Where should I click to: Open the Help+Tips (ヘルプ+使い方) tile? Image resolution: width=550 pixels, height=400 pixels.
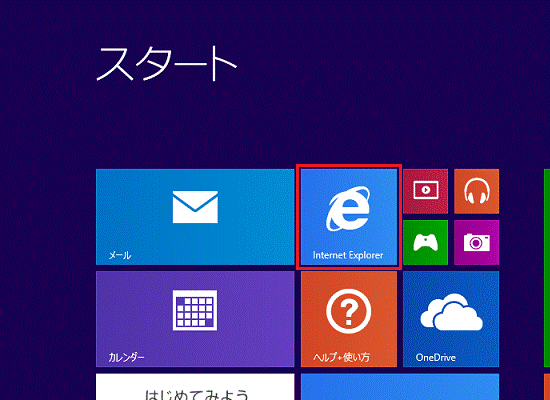pos(349,319)
